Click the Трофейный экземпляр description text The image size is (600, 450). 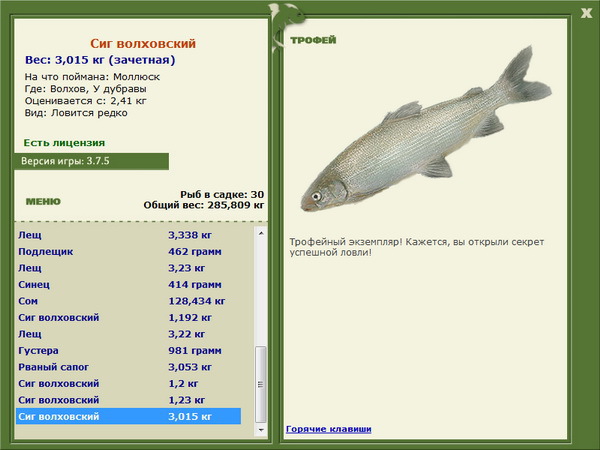pyautogui.click(x=417, y=247)
